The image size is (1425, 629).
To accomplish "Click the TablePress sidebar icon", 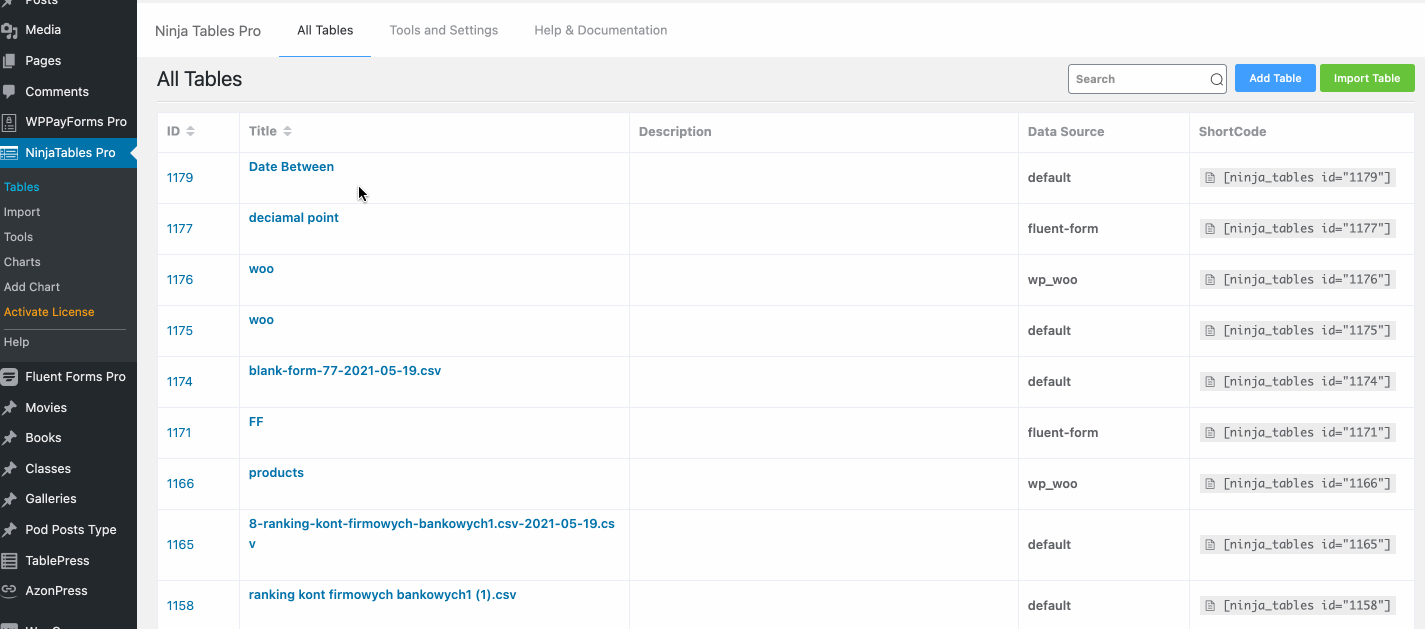I will (10, 561).
